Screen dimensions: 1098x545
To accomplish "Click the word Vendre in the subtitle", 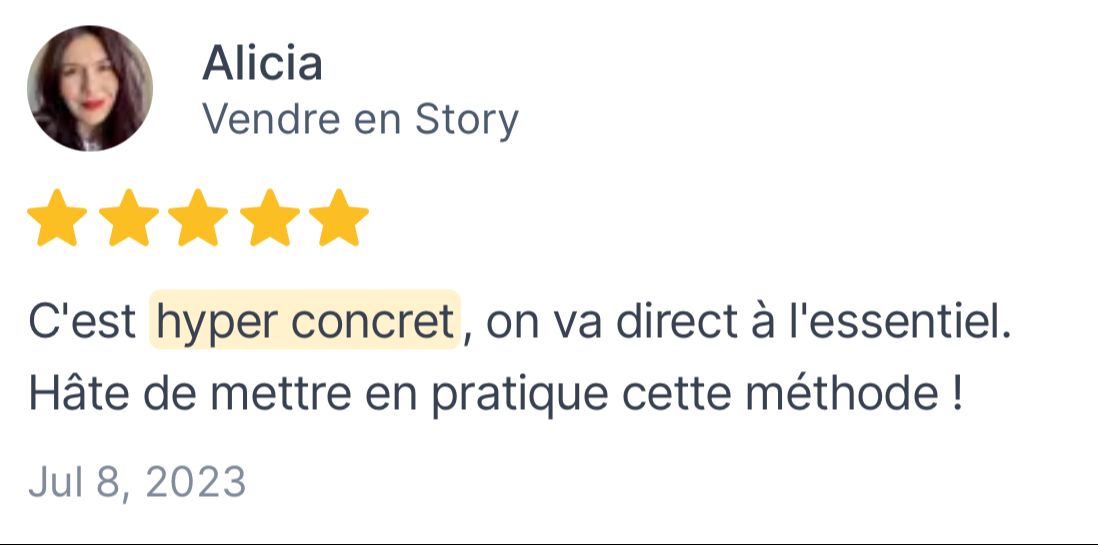I will click(272, 119).
